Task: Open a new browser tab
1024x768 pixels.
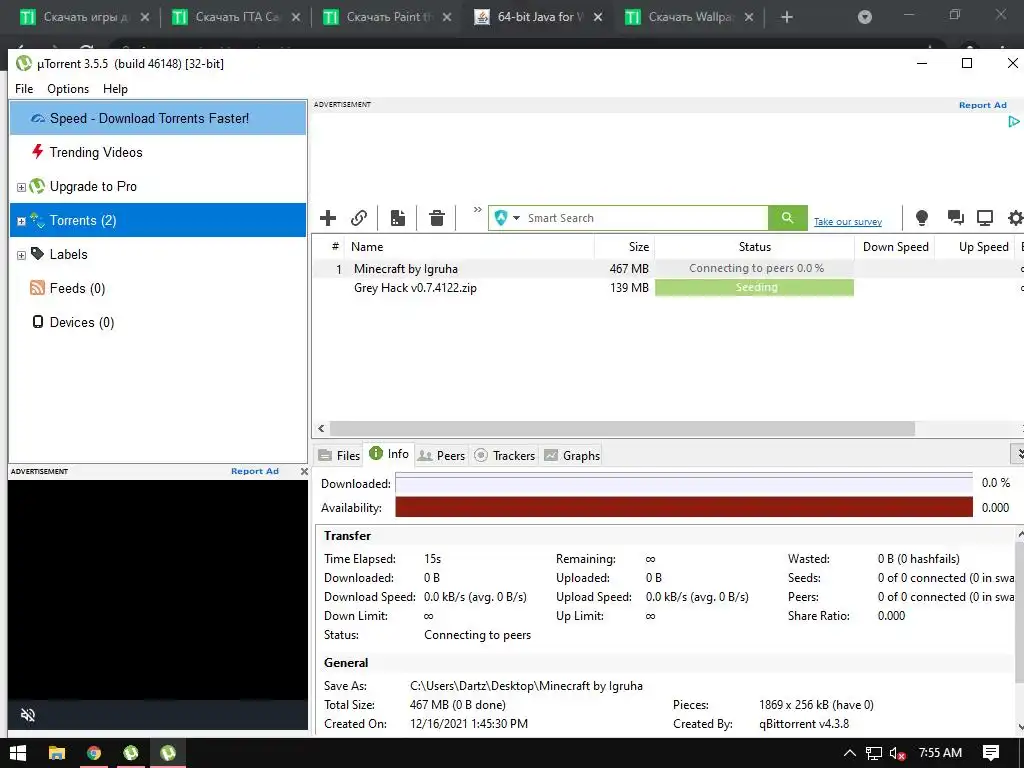Action: [x=786, y=17]
